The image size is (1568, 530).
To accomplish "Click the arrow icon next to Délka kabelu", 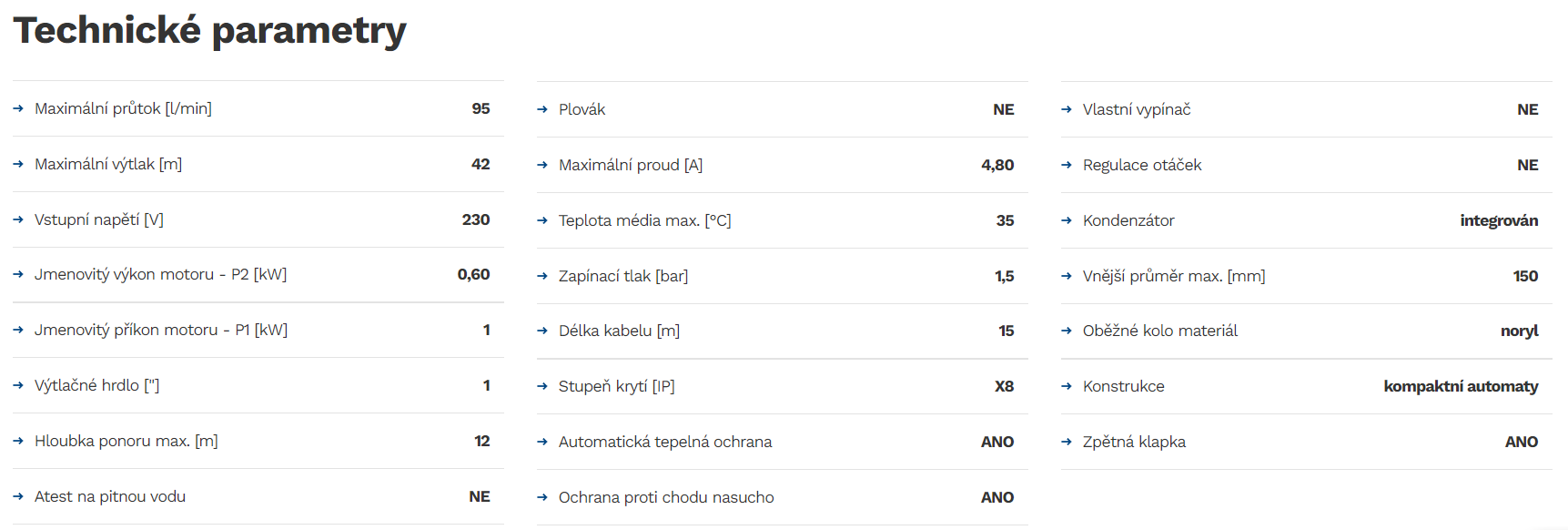I will tap(542, 331).
